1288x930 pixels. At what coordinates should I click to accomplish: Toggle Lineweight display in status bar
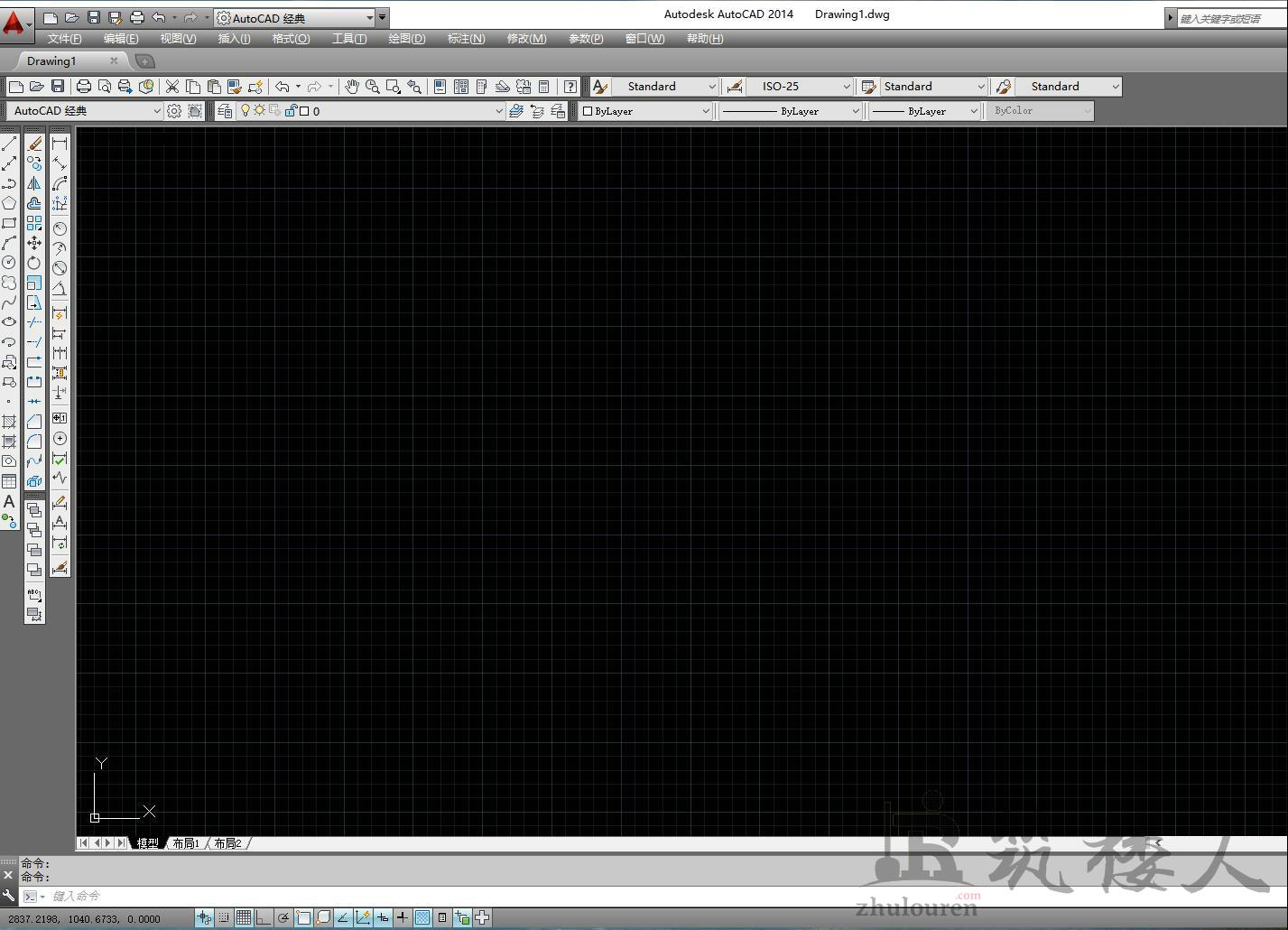403,918
